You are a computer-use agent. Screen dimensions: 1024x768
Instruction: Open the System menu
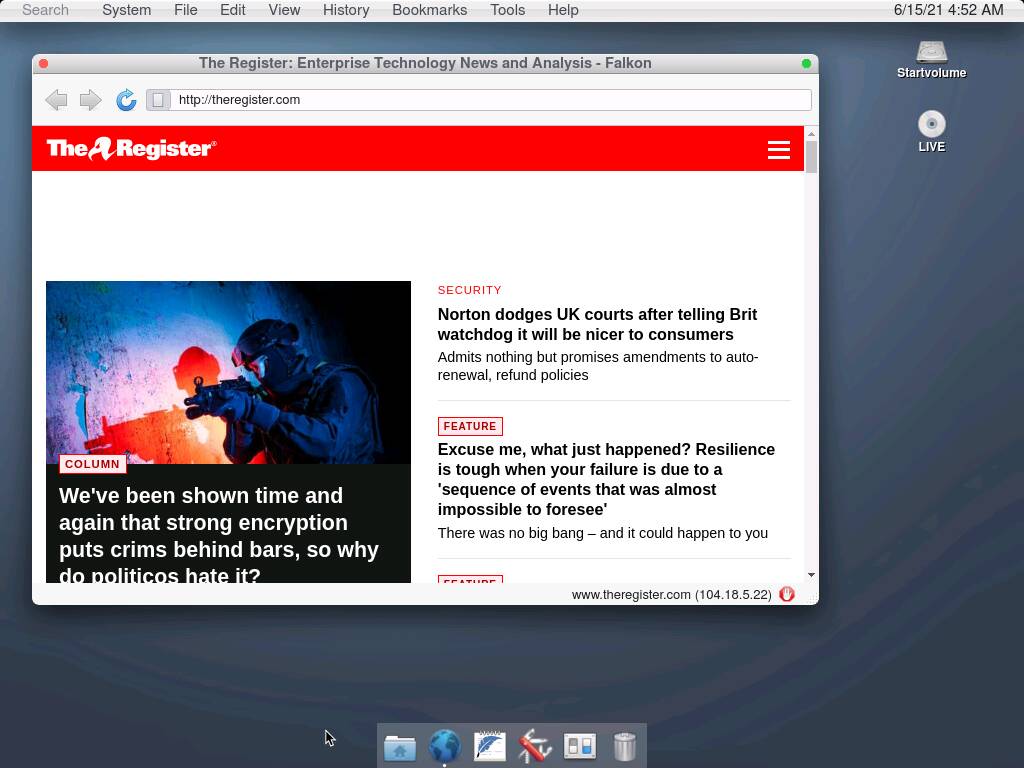(x=127, y=10)
